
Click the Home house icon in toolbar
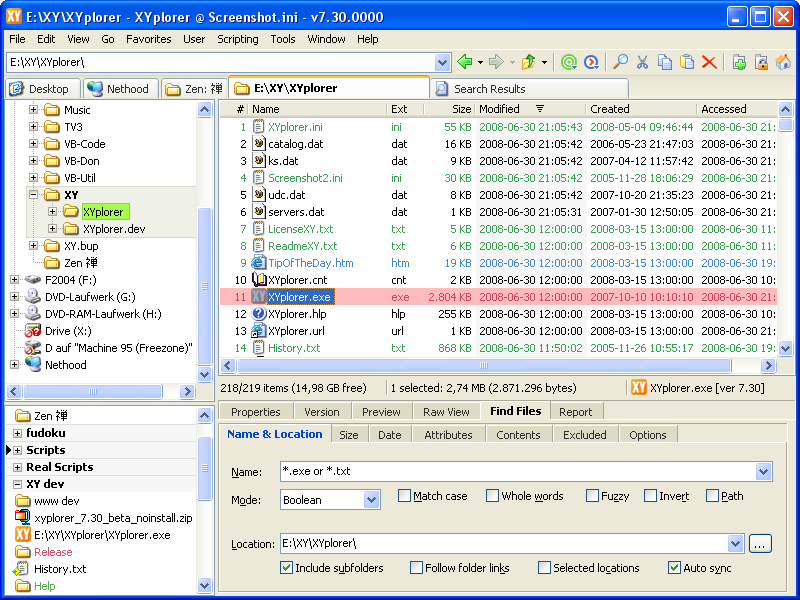coord(783,62)
